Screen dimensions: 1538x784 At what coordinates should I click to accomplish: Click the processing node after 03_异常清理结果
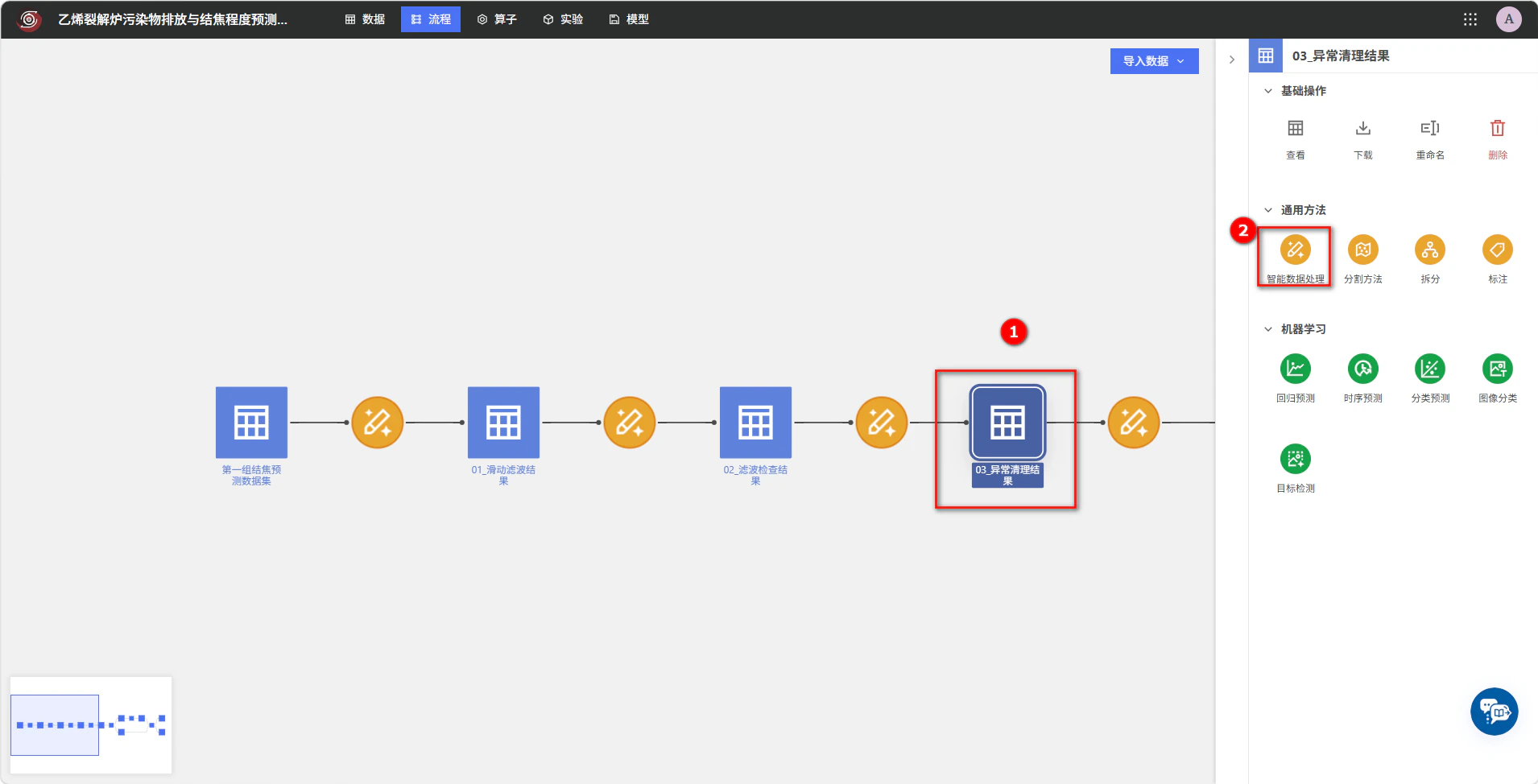click(1134, 423)
